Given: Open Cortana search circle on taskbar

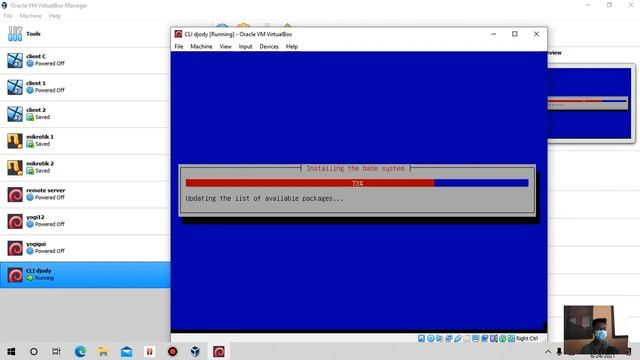Looking at the screenshot, I should click(x=34, y=351).
